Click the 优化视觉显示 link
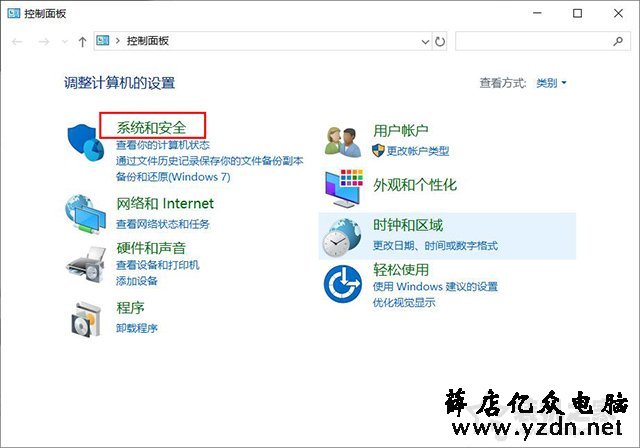The width and height of the screenshot is (640, 448). [404, 302]
